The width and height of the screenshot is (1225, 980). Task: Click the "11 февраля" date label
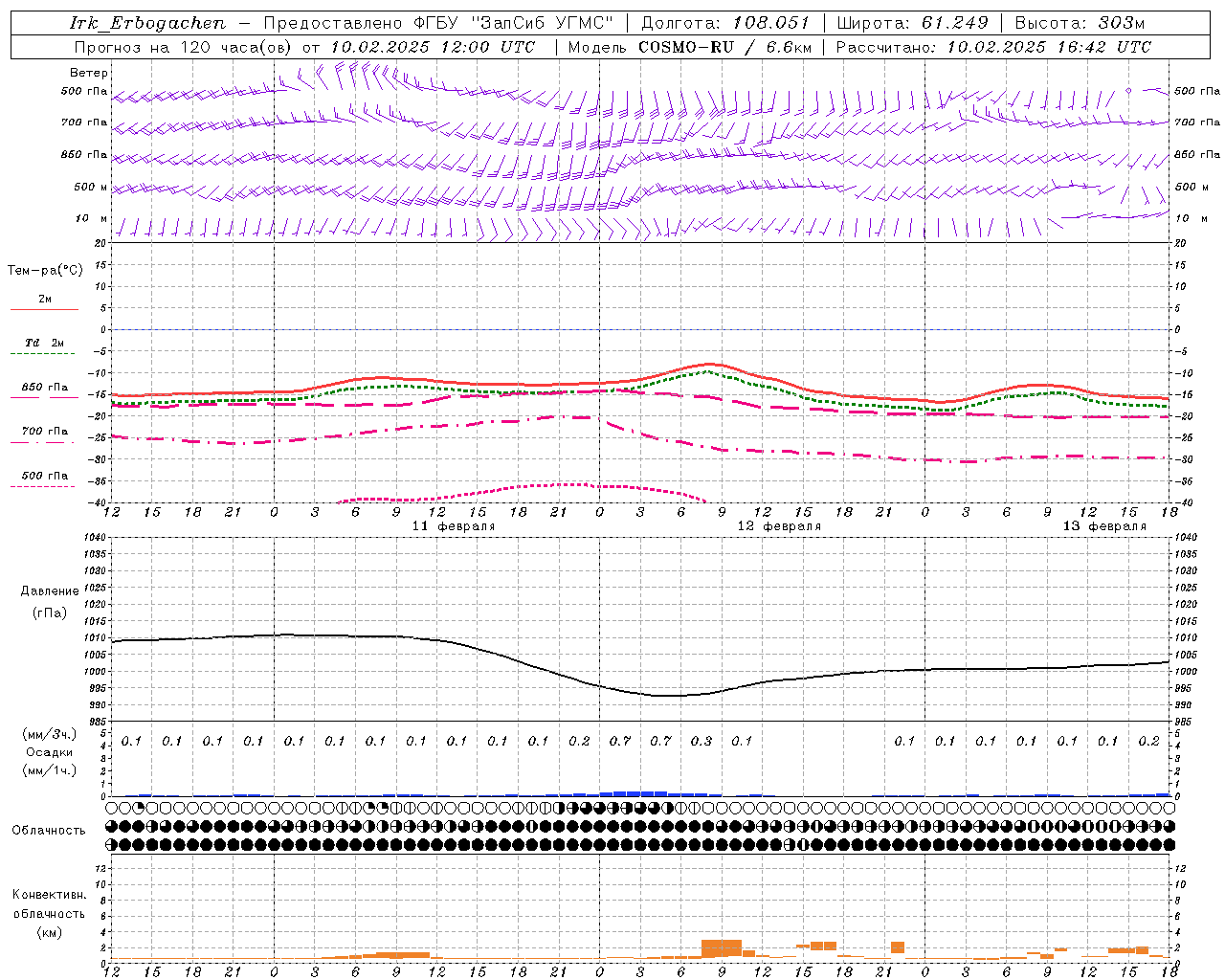tap(454, 526)
